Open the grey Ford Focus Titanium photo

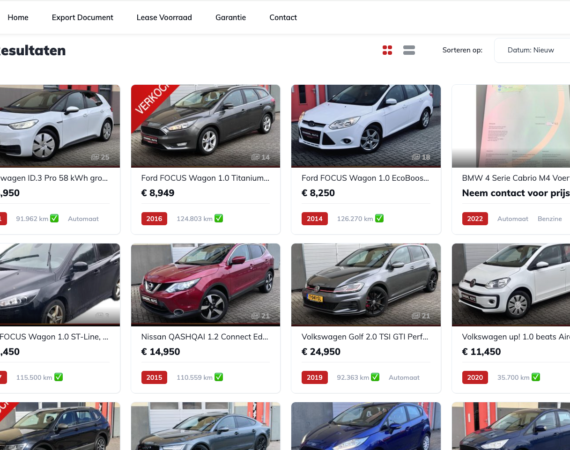tap(205, 126)
